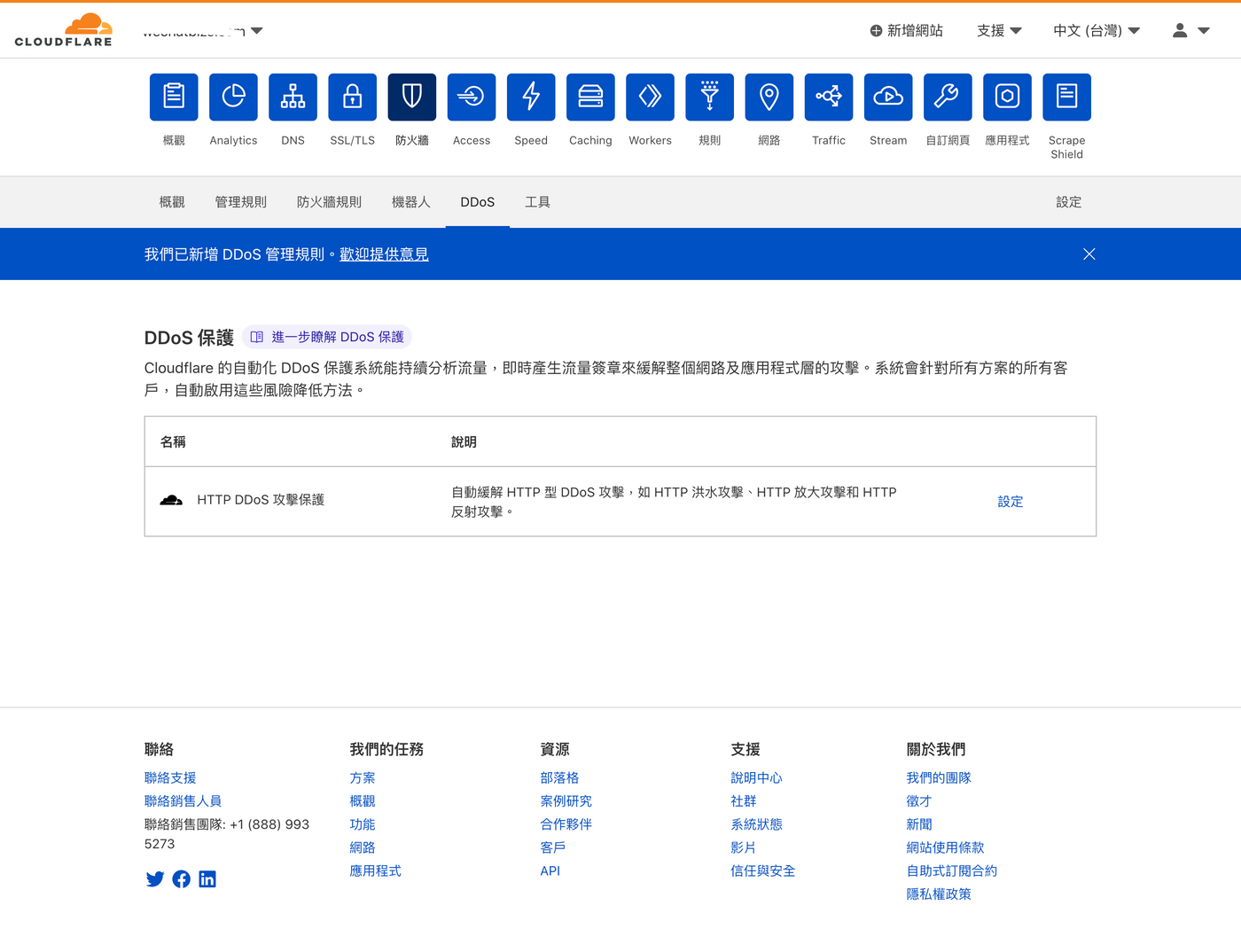The width and height of the screenshot is (1241, 952).
Task: Open the 應用程式 apps icon
Action: coord(1007,97)
